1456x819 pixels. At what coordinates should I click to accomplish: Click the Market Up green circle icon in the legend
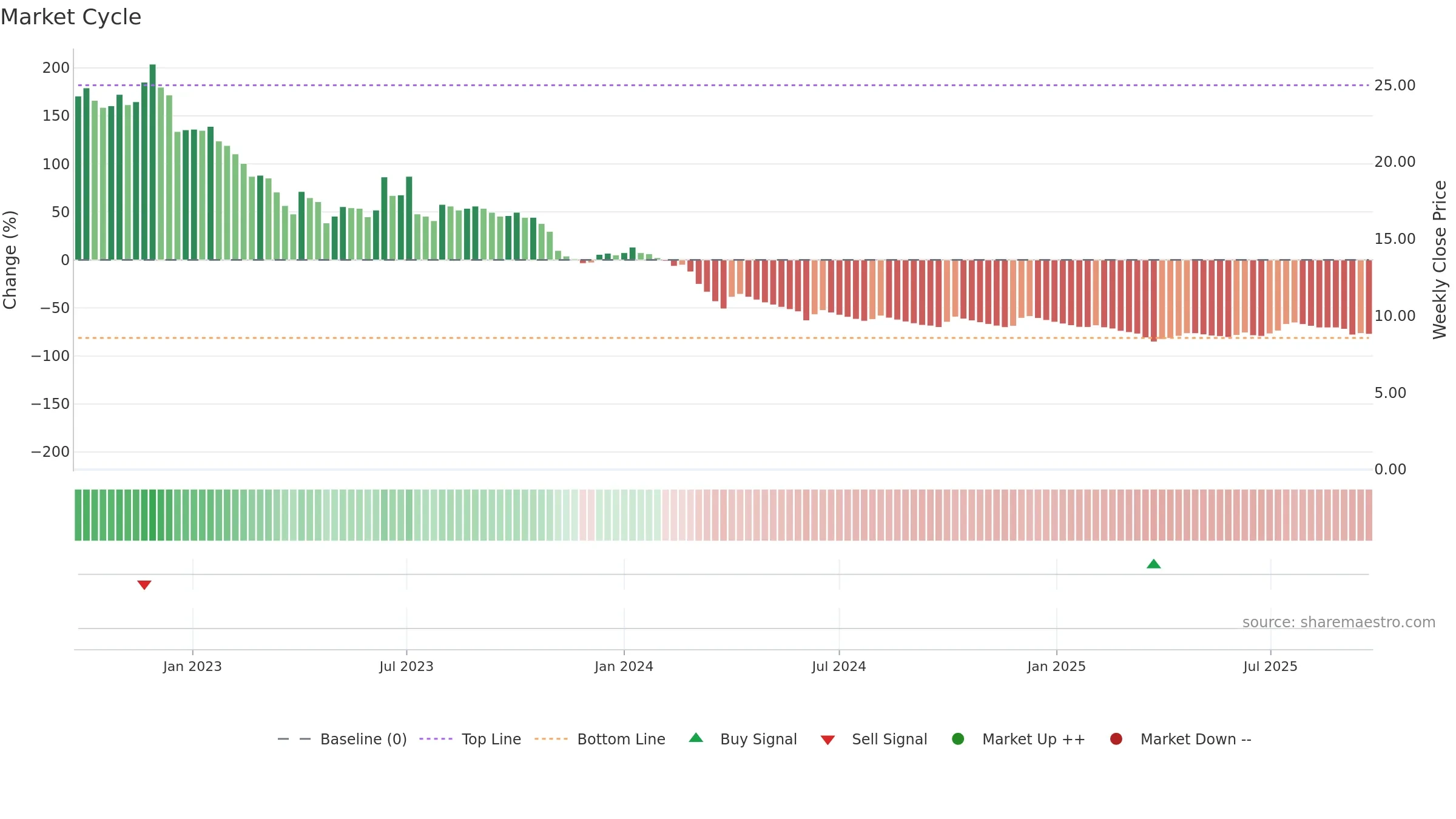tap(958, 739)
